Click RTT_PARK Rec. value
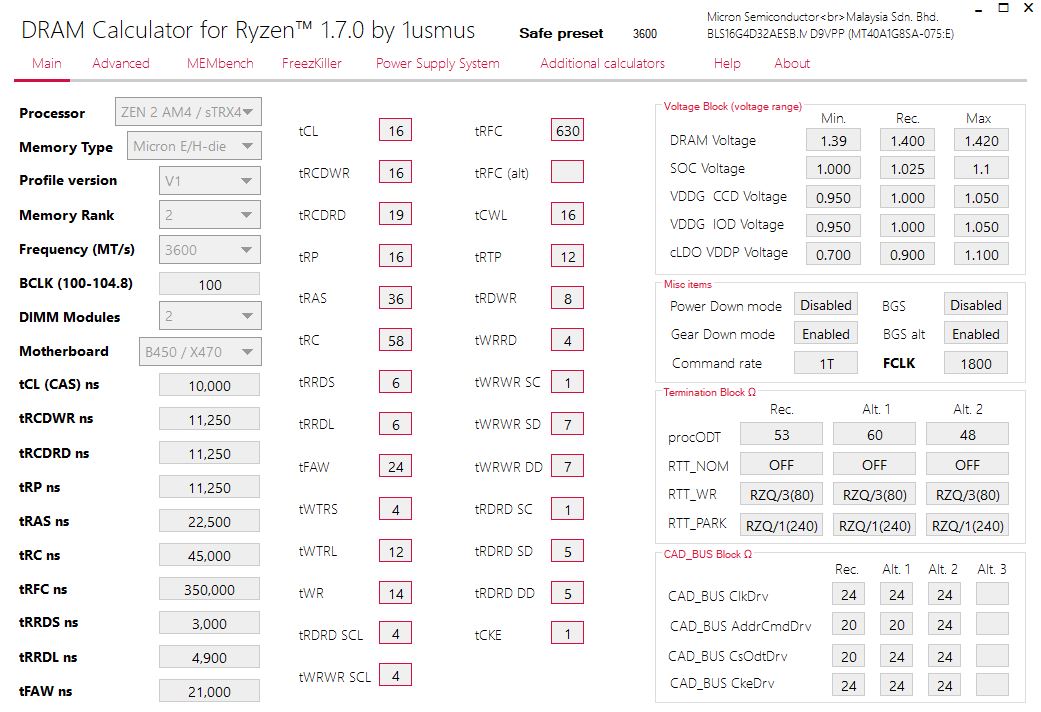 [781, 525]
